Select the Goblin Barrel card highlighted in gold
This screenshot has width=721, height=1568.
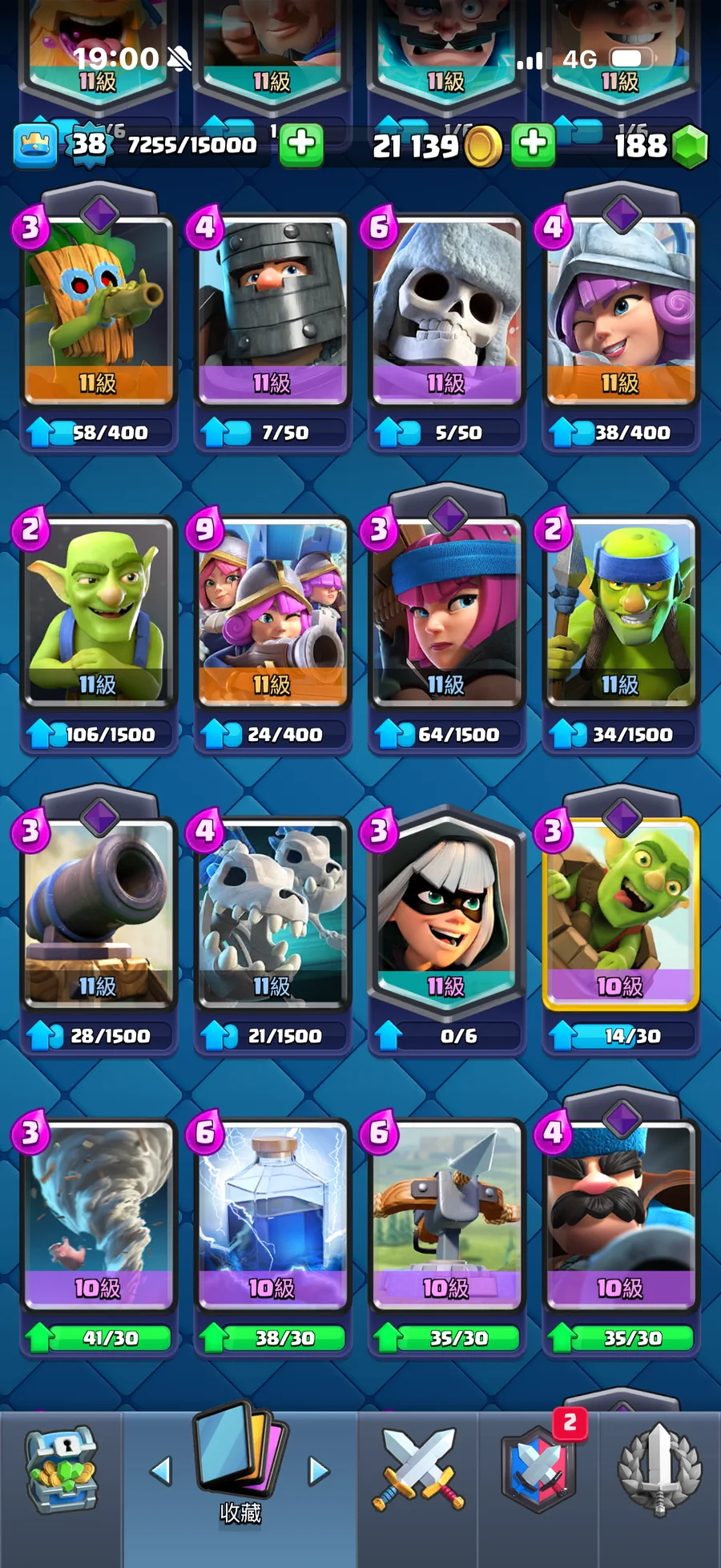point(621,913)
